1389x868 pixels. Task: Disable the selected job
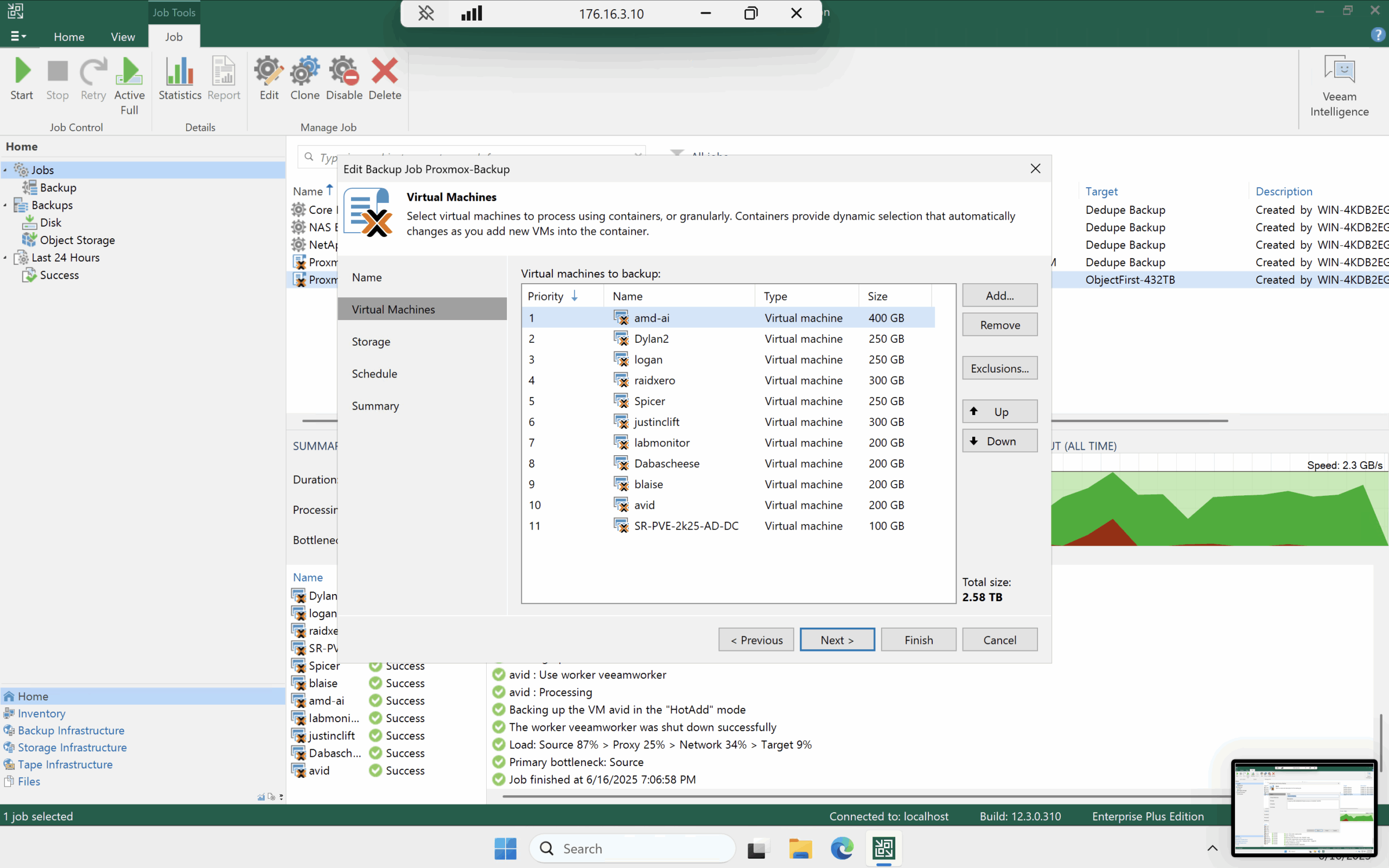pos(344,79)
